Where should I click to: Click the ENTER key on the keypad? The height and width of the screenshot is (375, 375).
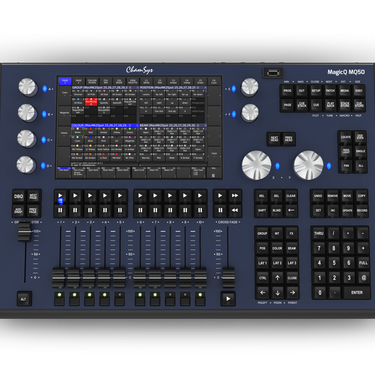357,293
